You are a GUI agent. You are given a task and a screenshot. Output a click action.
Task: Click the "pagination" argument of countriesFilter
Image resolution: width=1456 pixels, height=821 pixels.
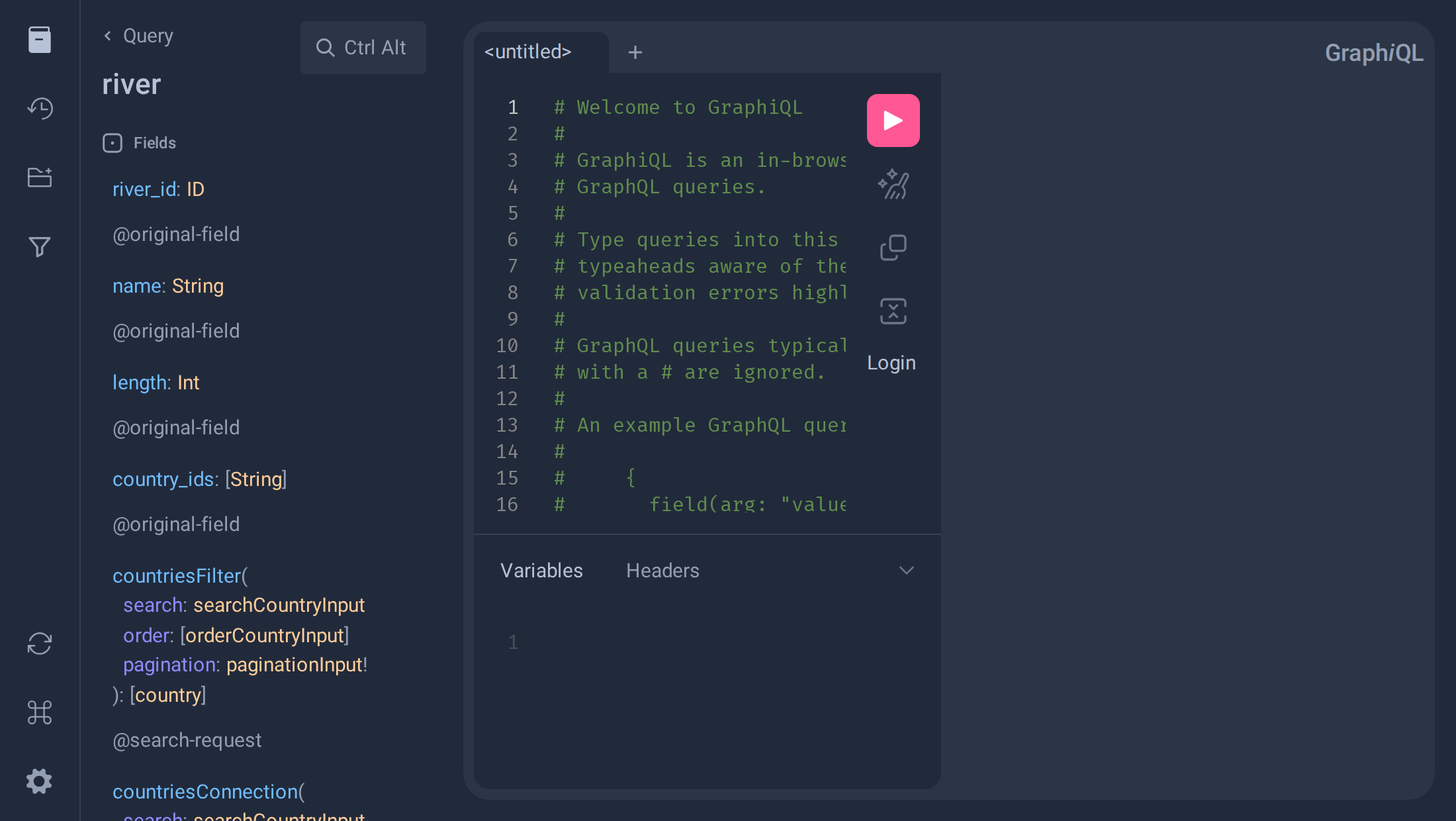coord(169,665)
